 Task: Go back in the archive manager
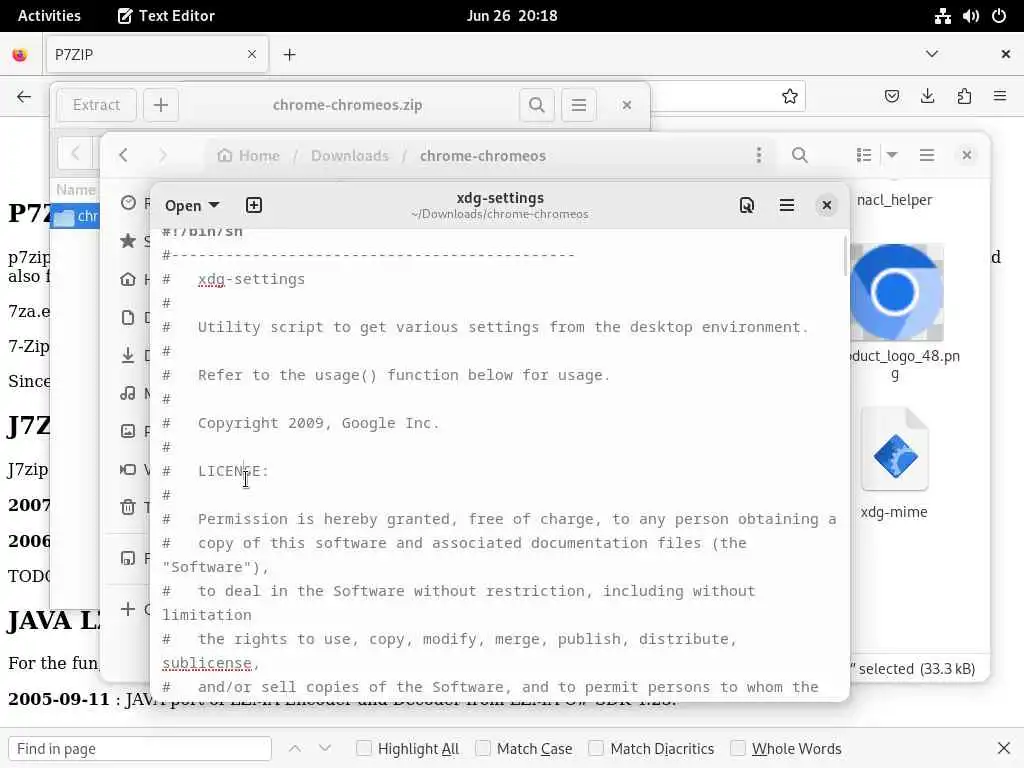(x=75, y=154)
